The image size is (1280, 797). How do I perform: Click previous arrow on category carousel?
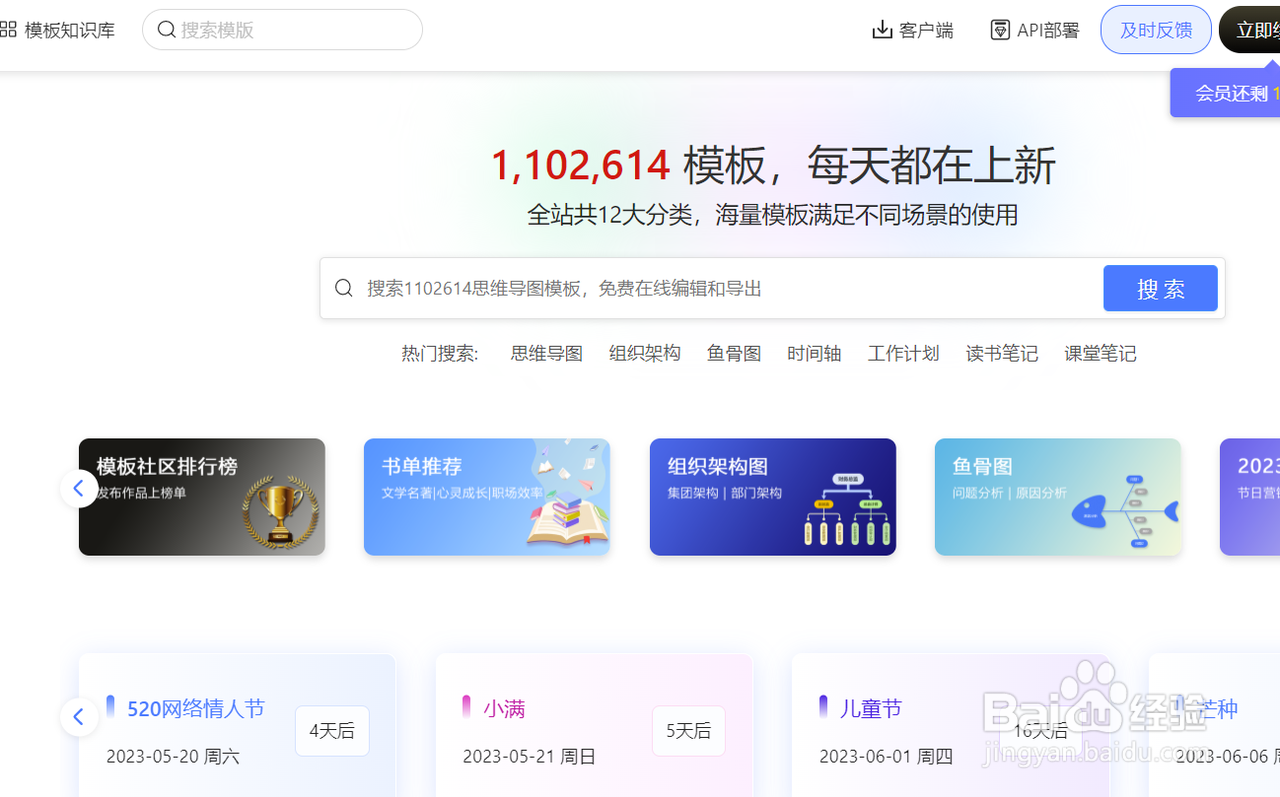tap(79, 488)
